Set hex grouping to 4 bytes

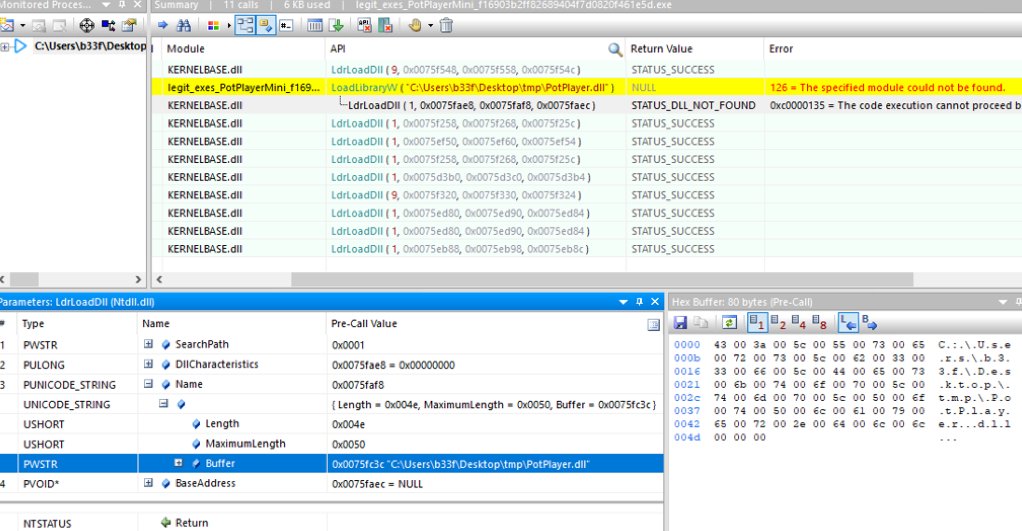coord(799,323)
